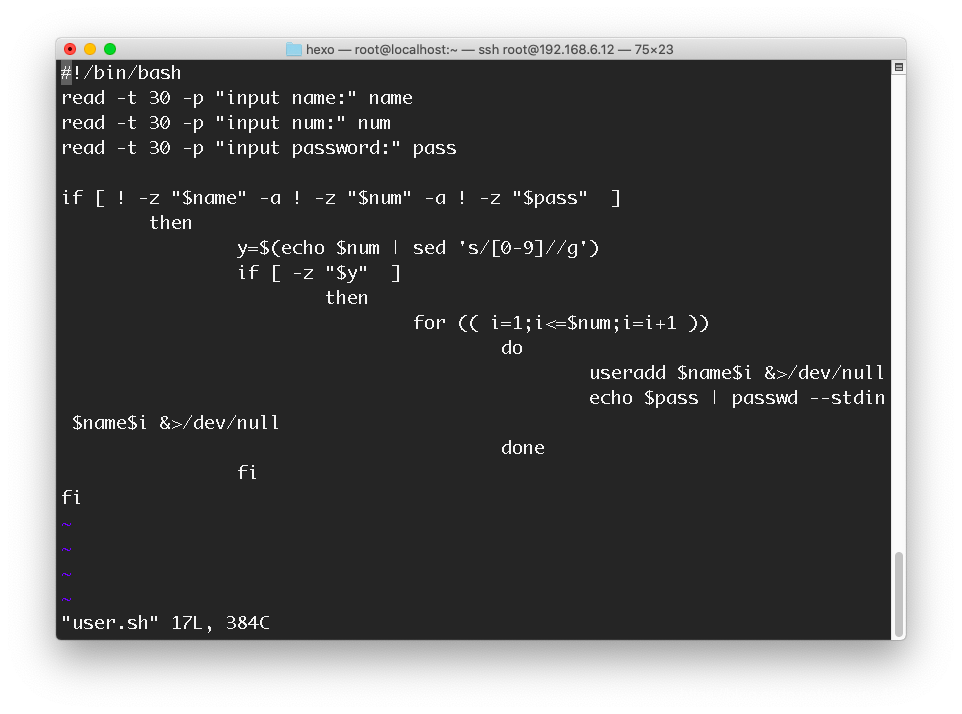Click the "useradd $name$i" line

pos(736,373)
